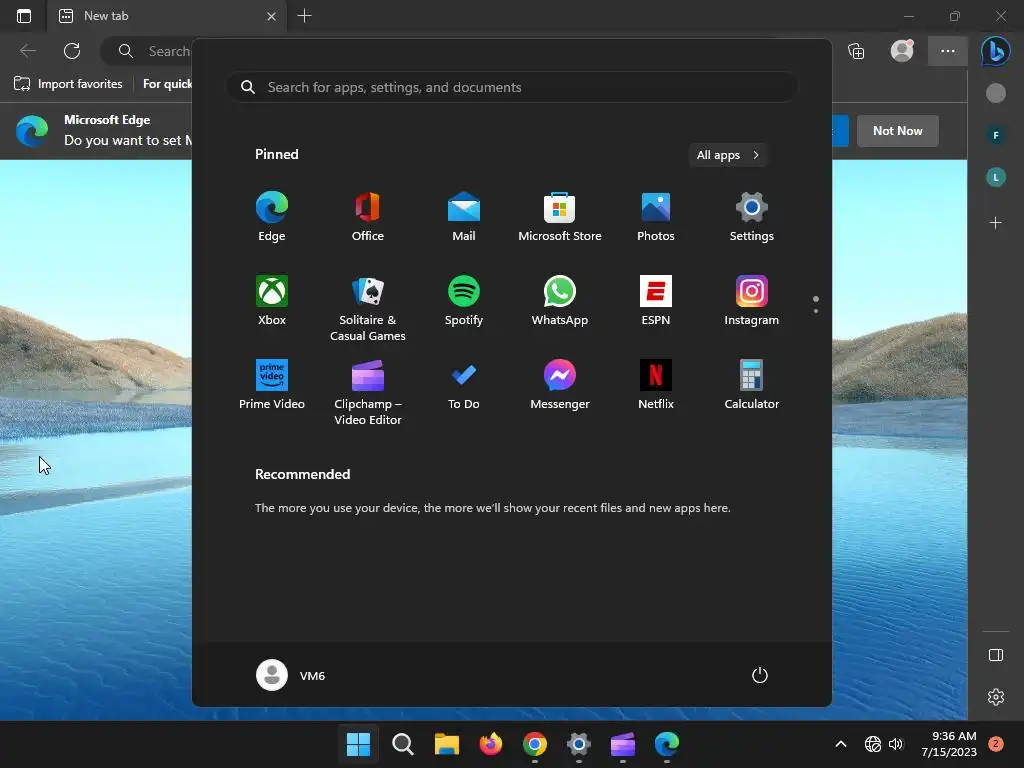The image size is (1024, 768).
Task: Open the Calculator app
Action: pos(752,385)
